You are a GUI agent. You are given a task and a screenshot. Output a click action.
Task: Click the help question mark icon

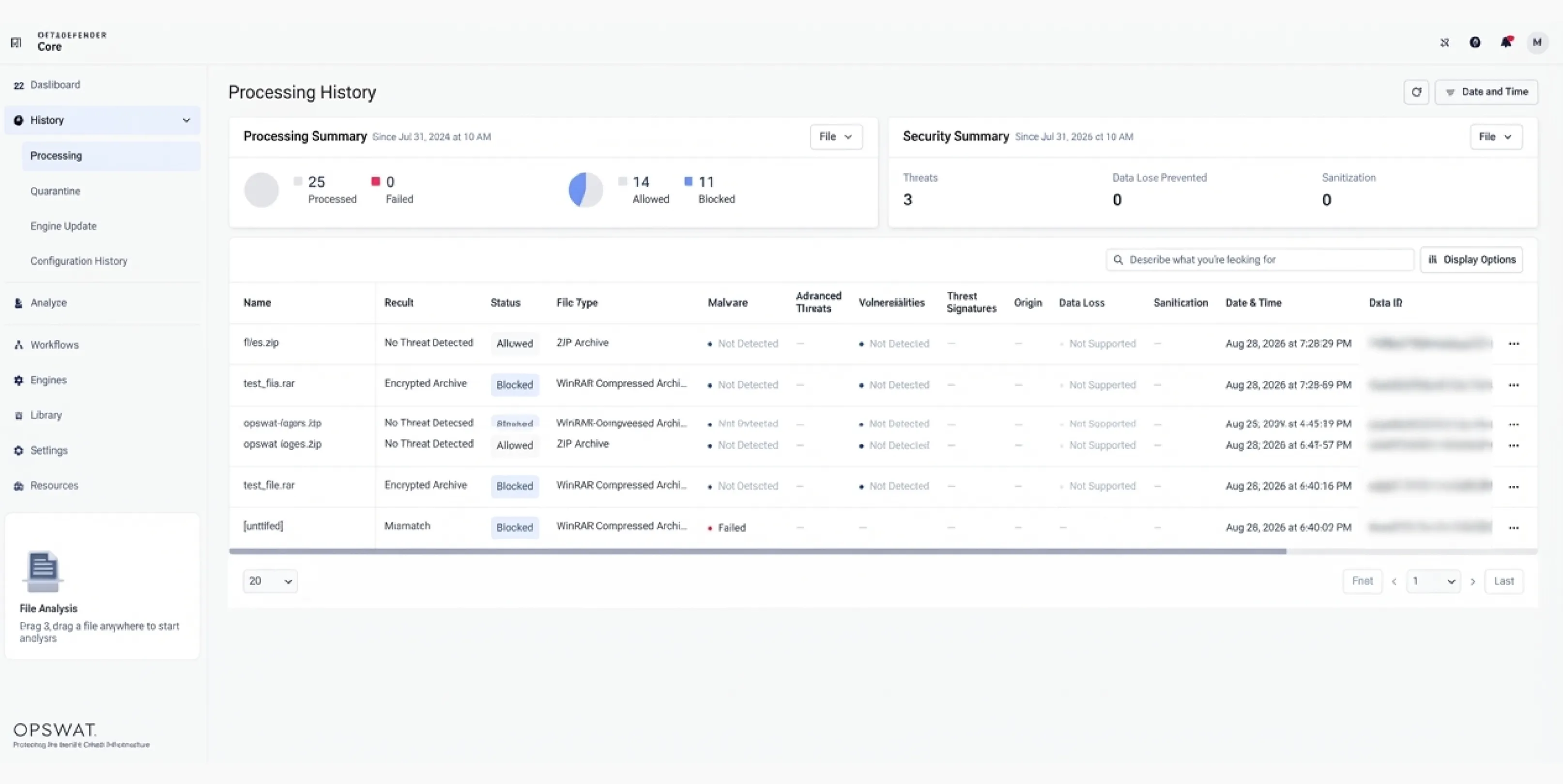point(1475,43)
